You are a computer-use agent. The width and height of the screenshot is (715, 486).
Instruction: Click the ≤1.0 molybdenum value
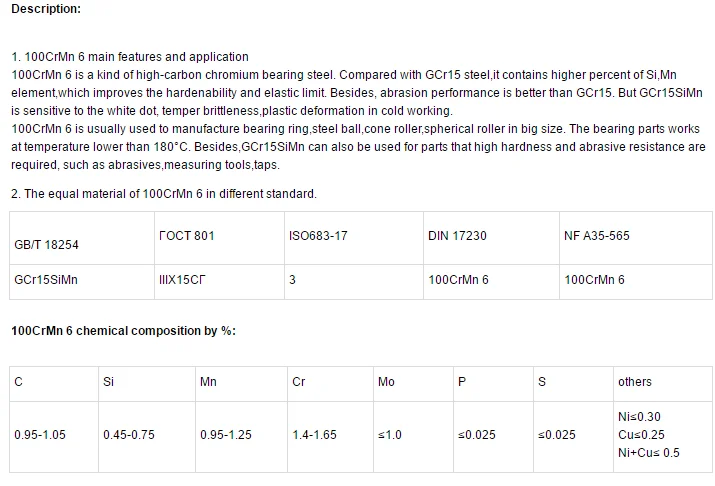click(390, 434)
